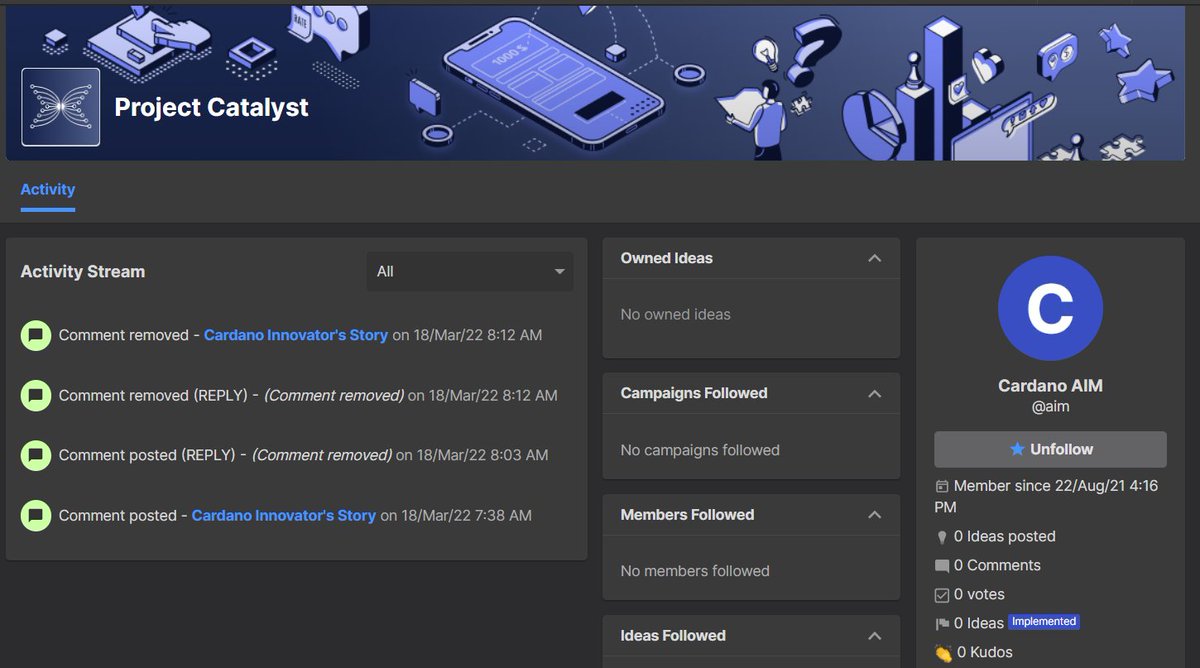Image resolution: width=1200 pixels, height=668 pixels.
Task: Click comment icon beside 8:12 AM Cardano Innovator's Story
Action: (36, 335)
